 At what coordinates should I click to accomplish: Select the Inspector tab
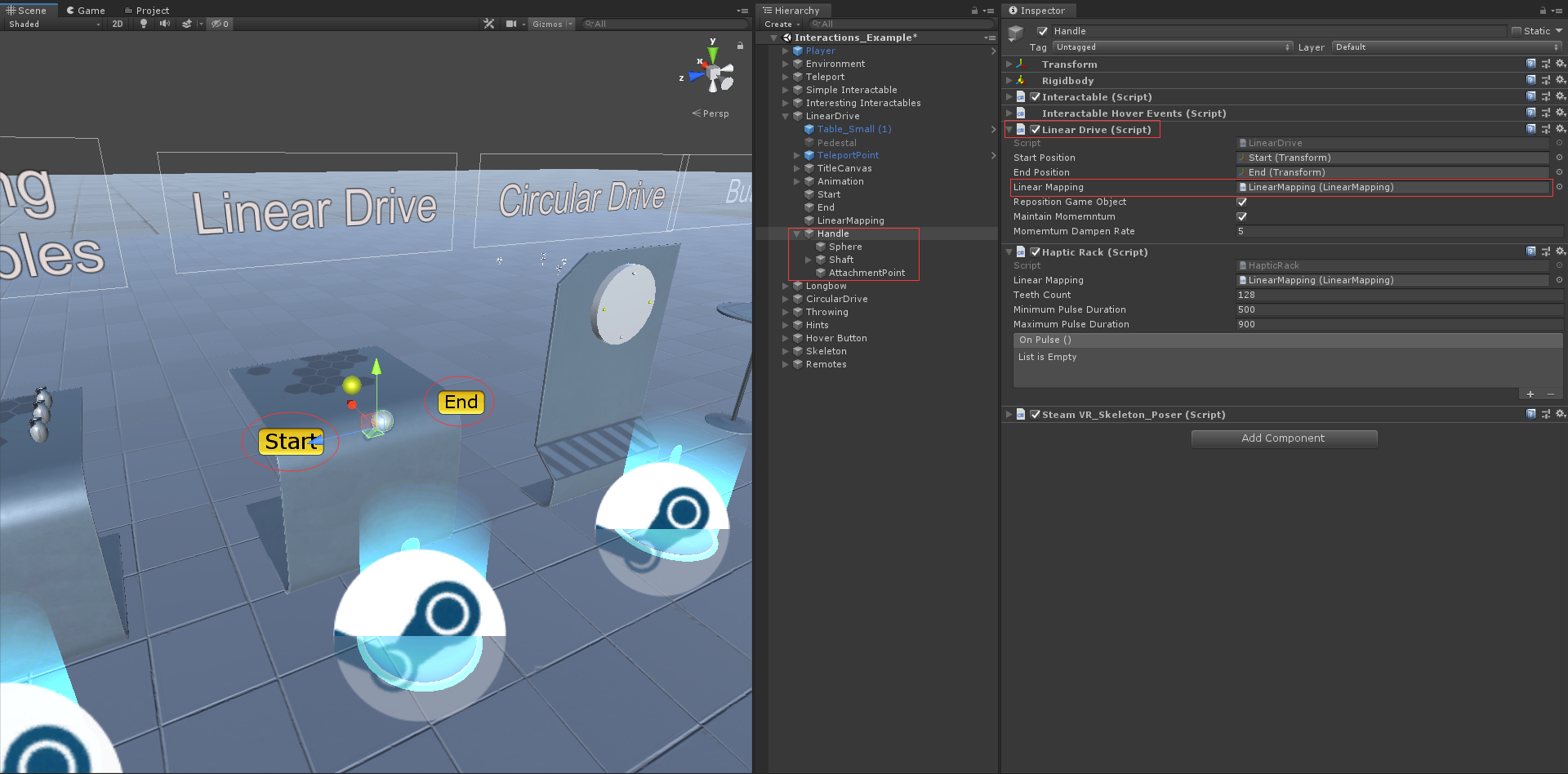(1037, 11)
